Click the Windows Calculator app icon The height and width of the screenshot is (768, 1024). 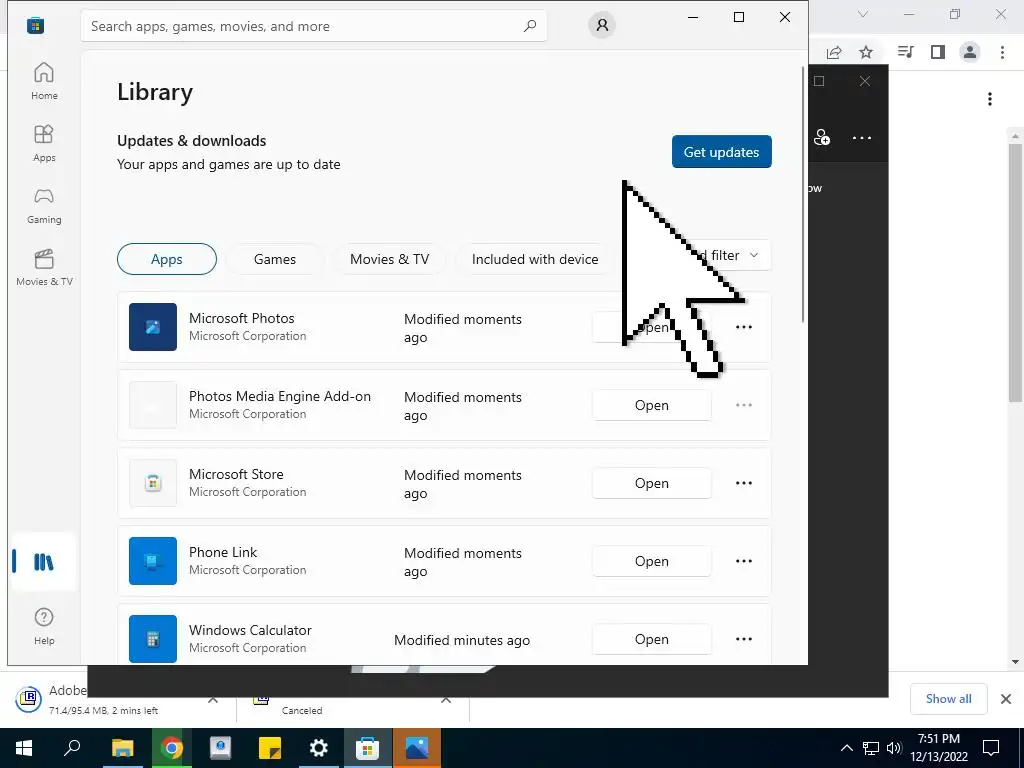pos(153,639)
